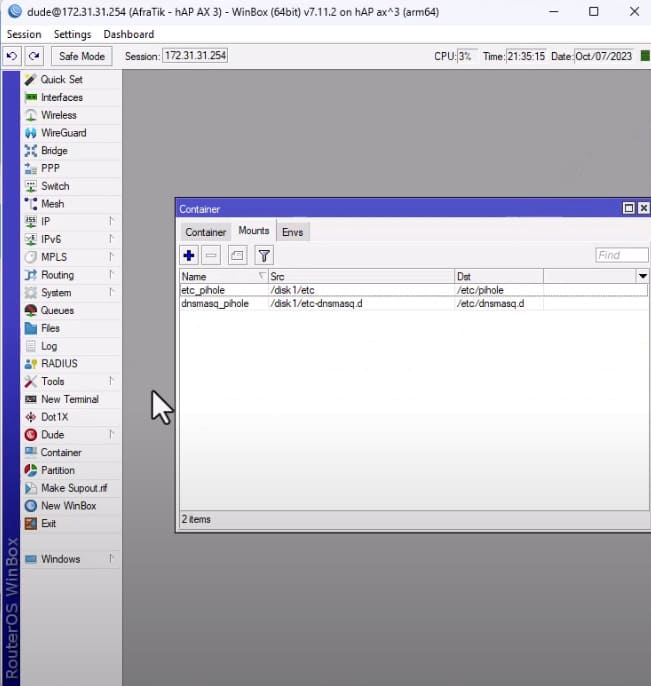This screenshot has height=686, width=651.
Task: Open New WinBox from sidebar
Action: pyautogui.click(x=71, y=506)
